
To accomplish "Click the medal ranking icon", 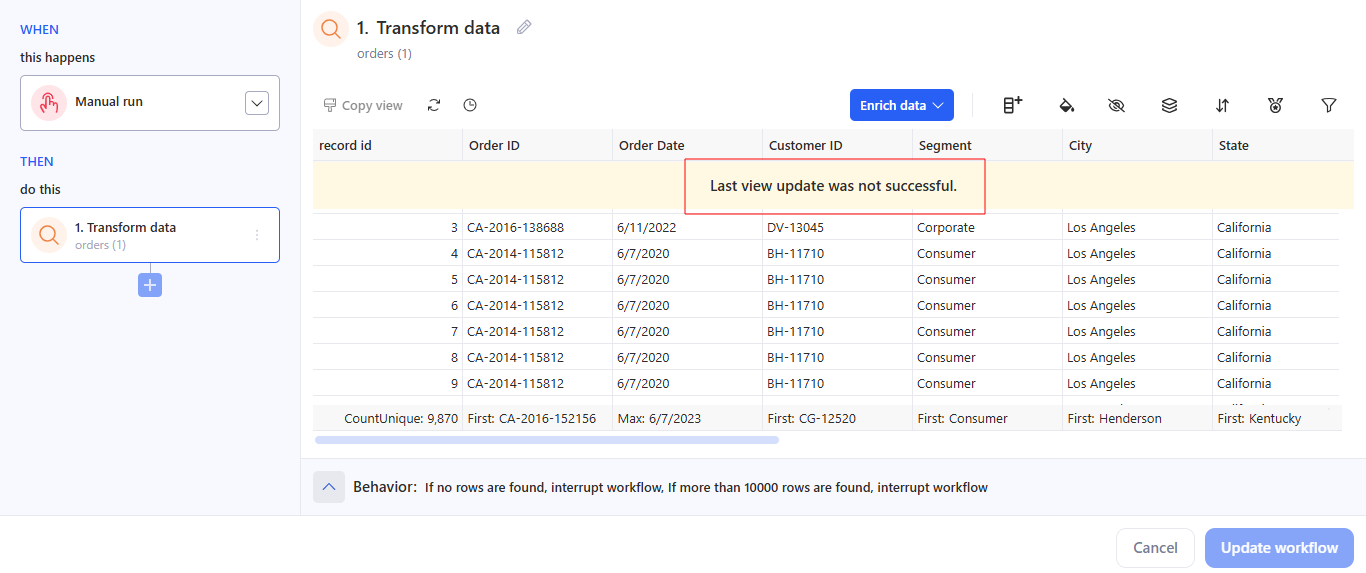I will tap(1275, 105).
